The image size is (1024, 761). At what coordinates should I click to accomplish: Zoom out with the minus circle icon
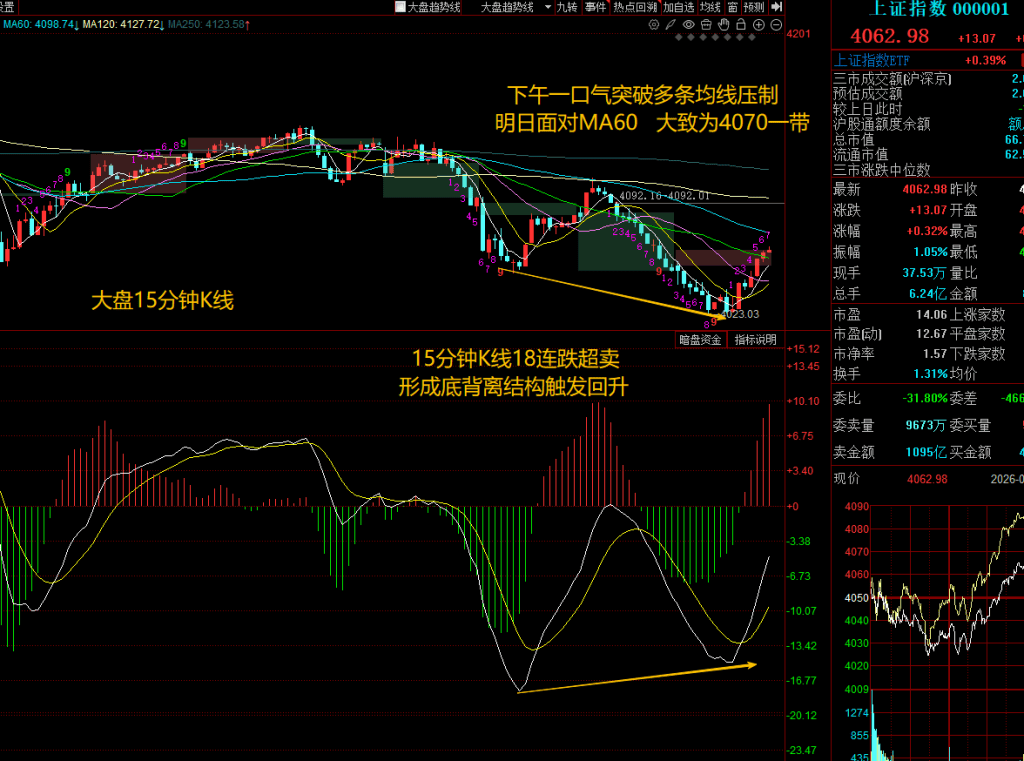point(776,24)
